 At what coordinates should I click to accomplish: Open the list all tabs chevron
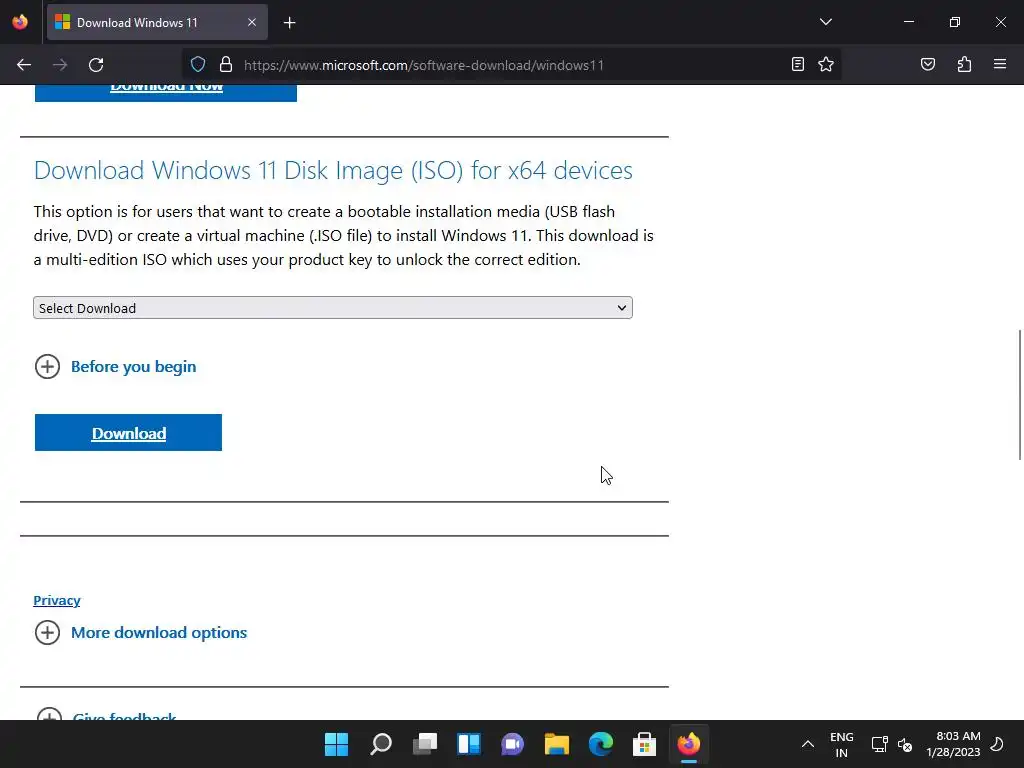pyautogui.click(x=826, y=22)
